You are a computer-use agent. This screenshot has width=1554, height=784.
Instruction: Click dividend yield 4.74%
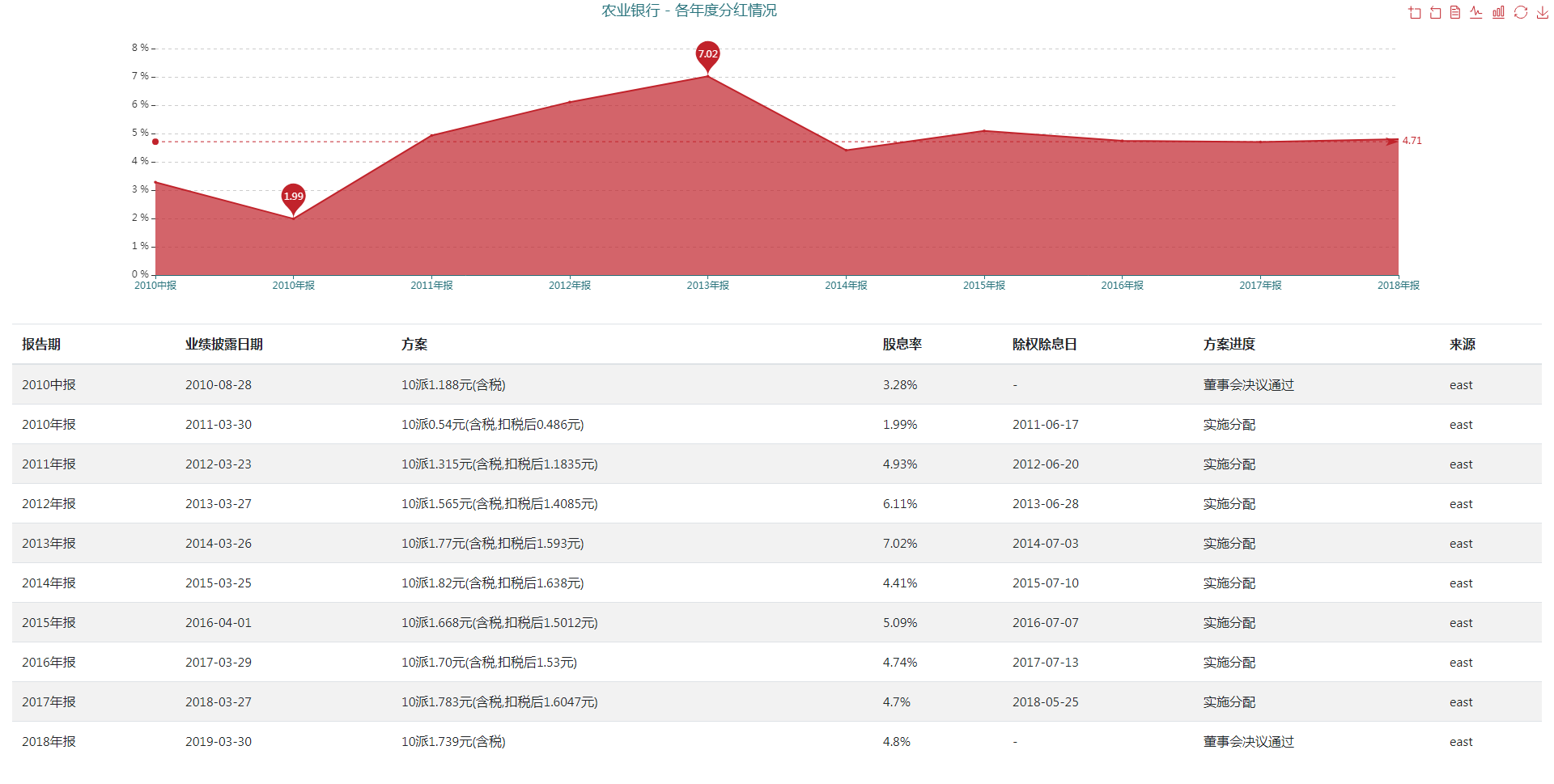(x=900, y=663)
